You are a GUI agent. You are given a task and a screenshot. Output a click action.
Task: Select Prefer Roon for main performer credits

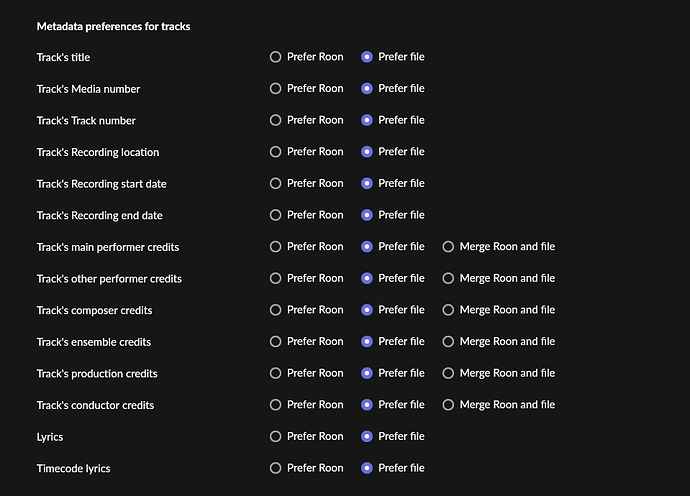(276, 247)
